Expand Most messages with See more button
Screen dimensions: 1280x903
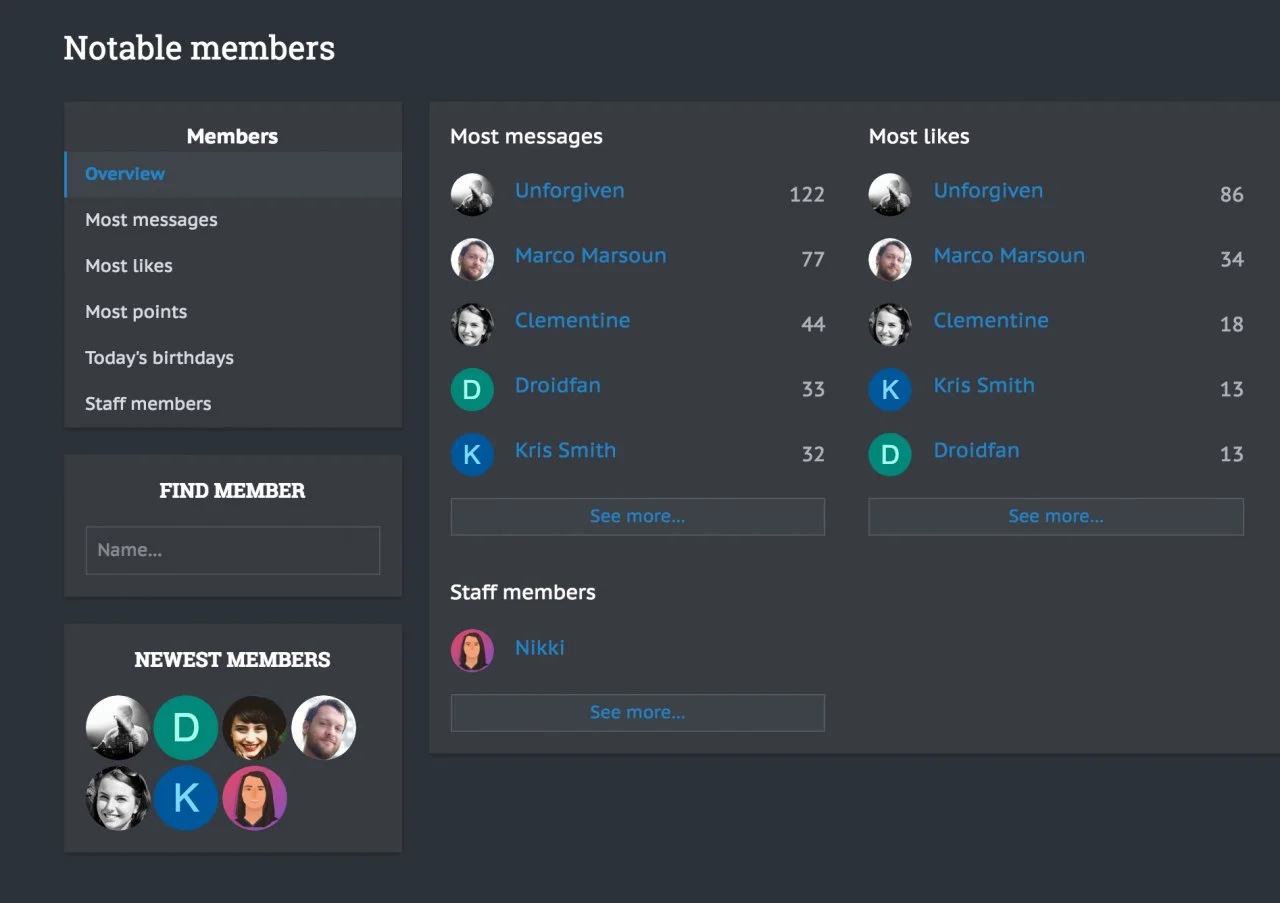(637, 517)
